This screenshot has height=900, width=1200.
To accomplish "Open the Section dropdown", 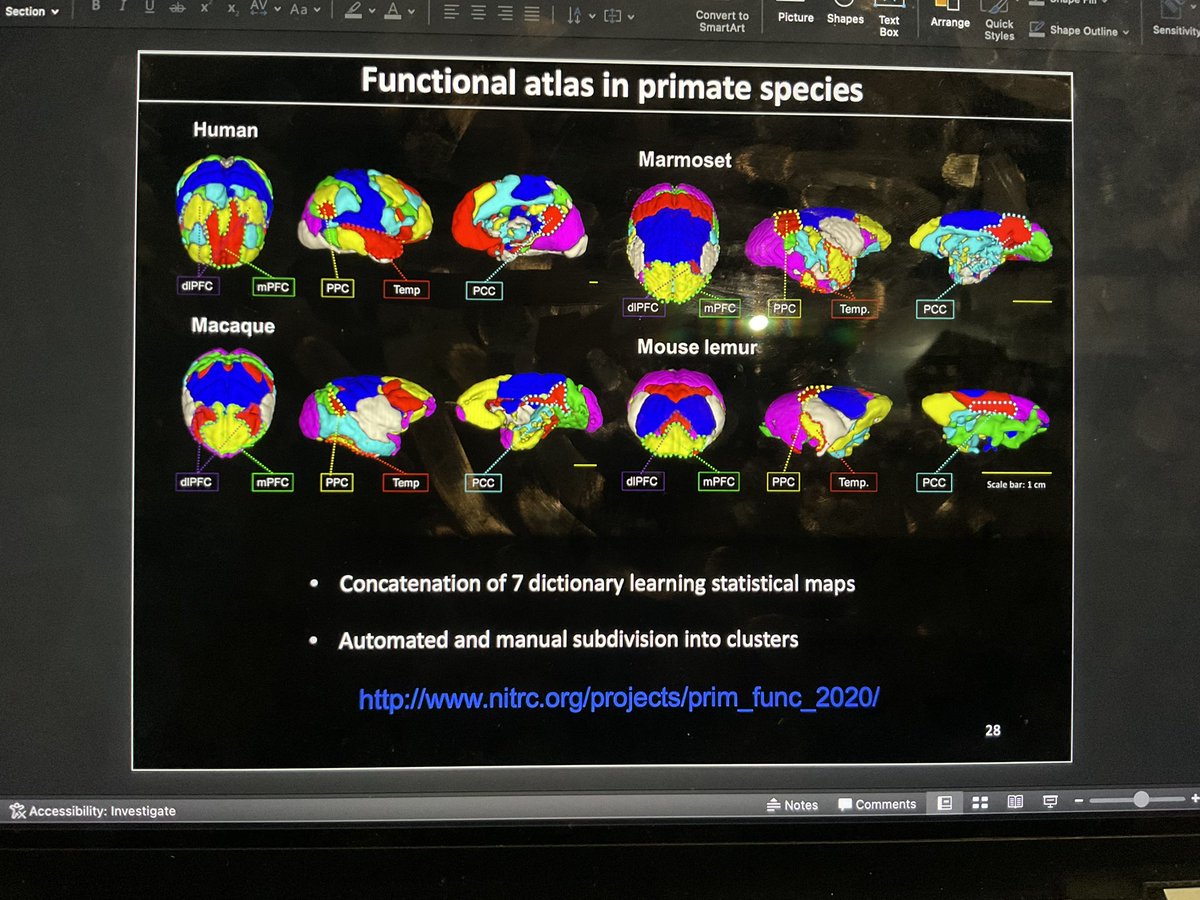I will click(x=30, y=11).
